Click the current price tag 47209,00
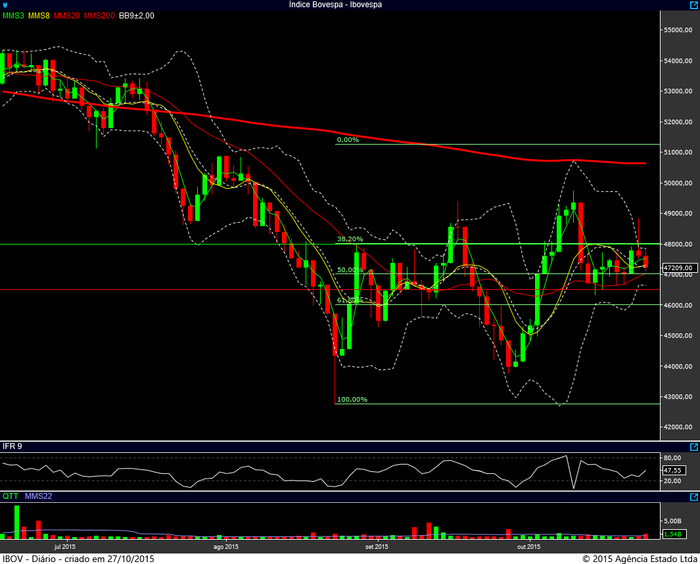 pos(679,268)
